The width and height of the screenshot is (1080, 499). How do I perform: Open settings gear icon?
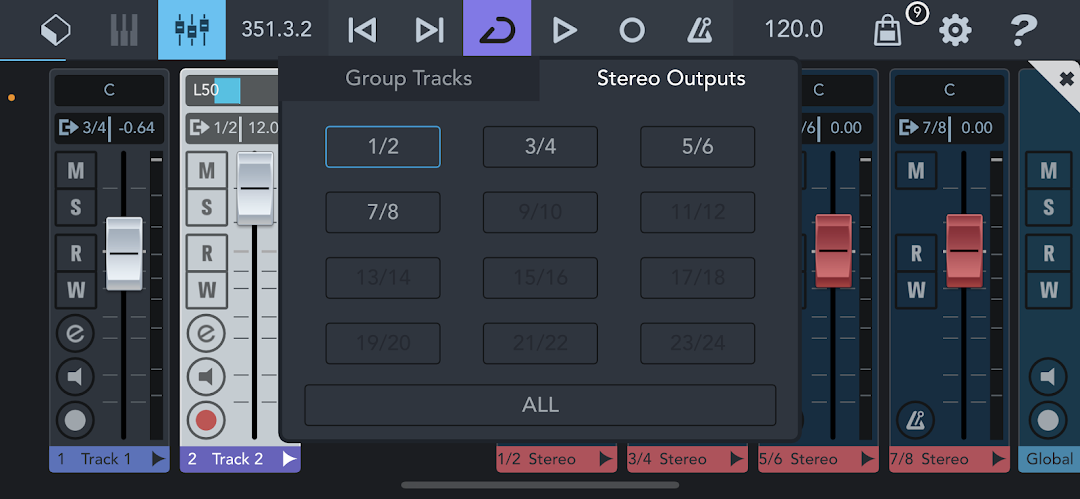[955, 30]
